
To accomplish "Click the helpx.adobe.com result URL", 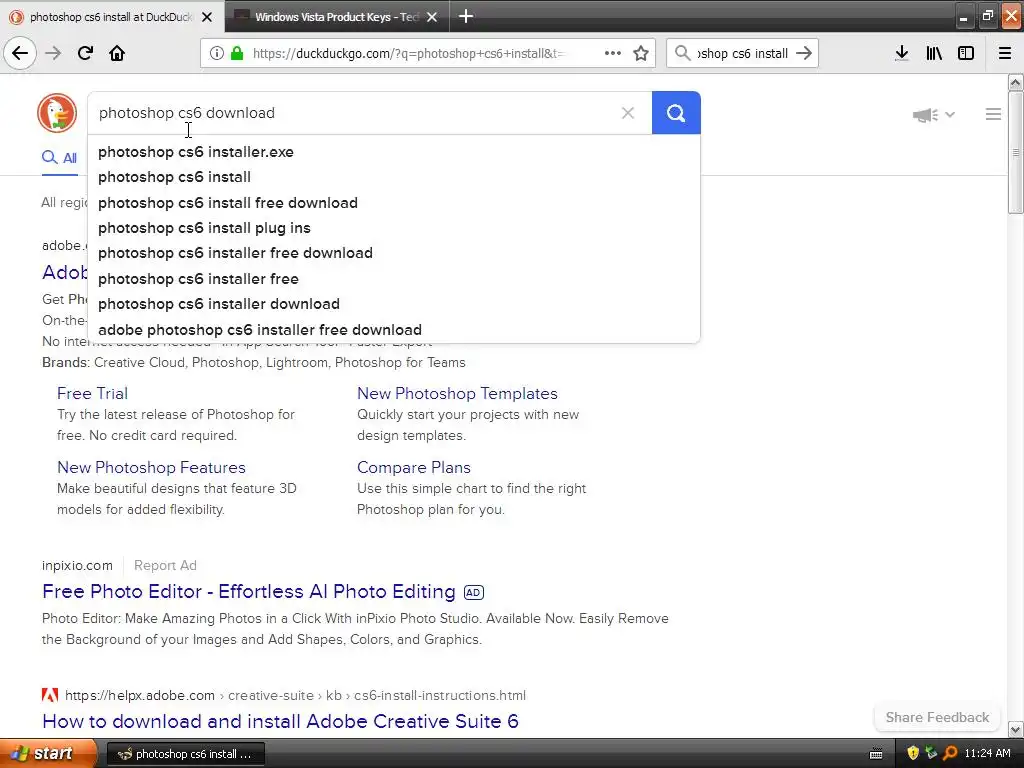I will pyautogui.click(x=295, y=696).
